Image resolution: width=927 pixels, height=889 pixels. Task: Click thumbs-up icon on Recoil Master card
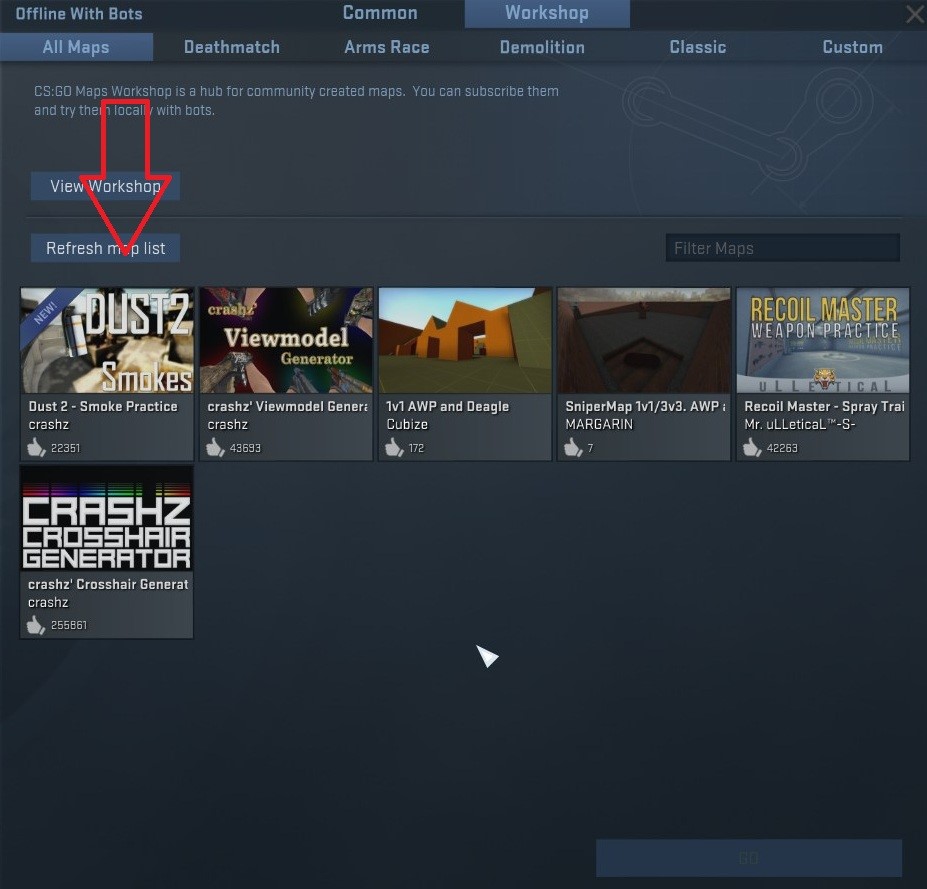752,447
